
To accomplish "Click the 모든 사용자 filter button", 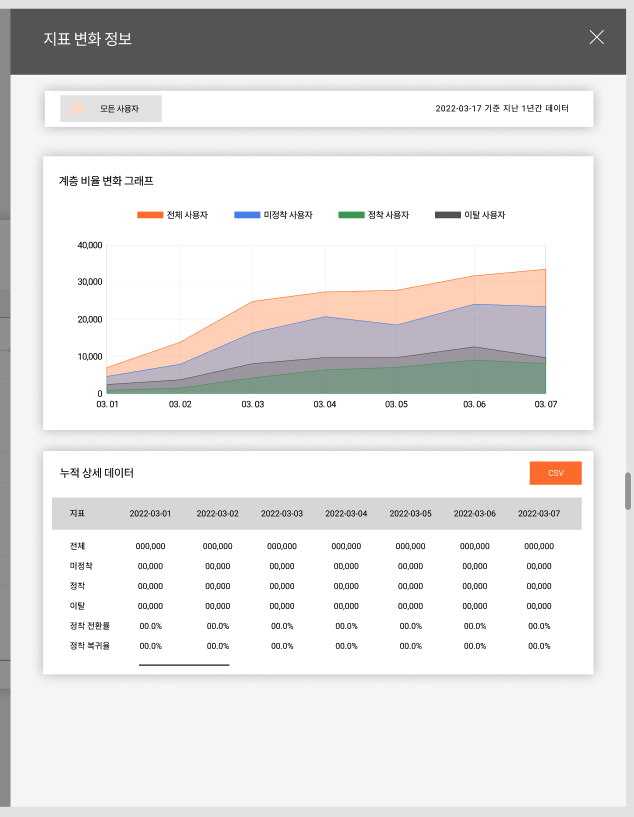I will tap(111, 108).
